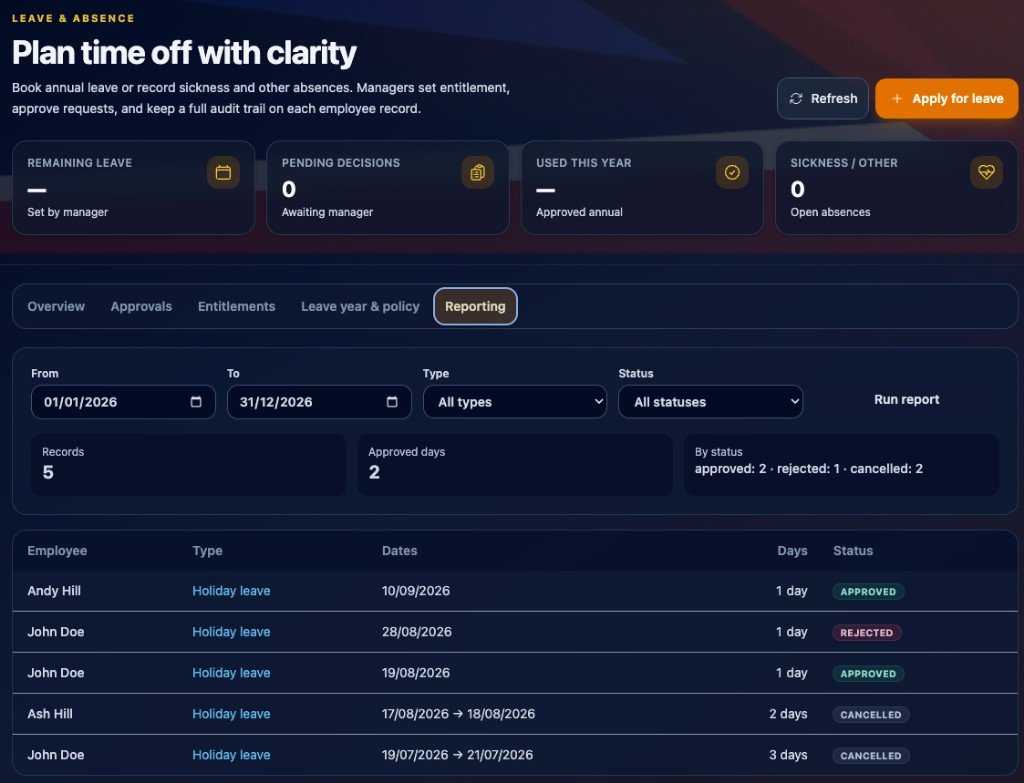Click the To date field 31/12/2026
The image size is (1024, 783).
[x=319, y=402]
